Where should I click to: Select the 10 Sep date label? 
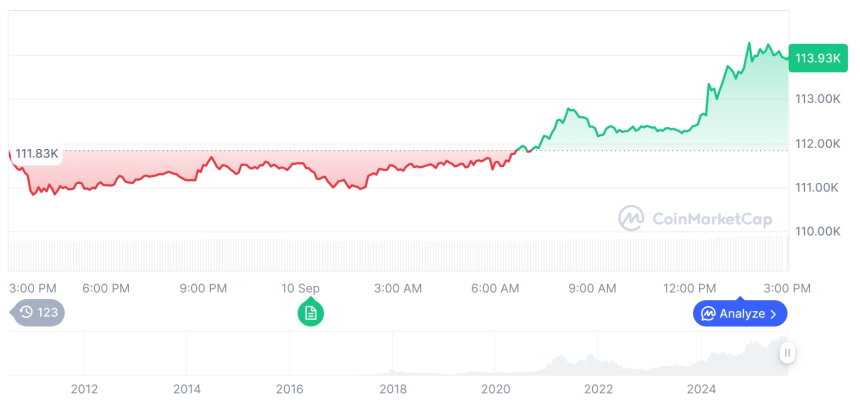click(x=300, y=288)
